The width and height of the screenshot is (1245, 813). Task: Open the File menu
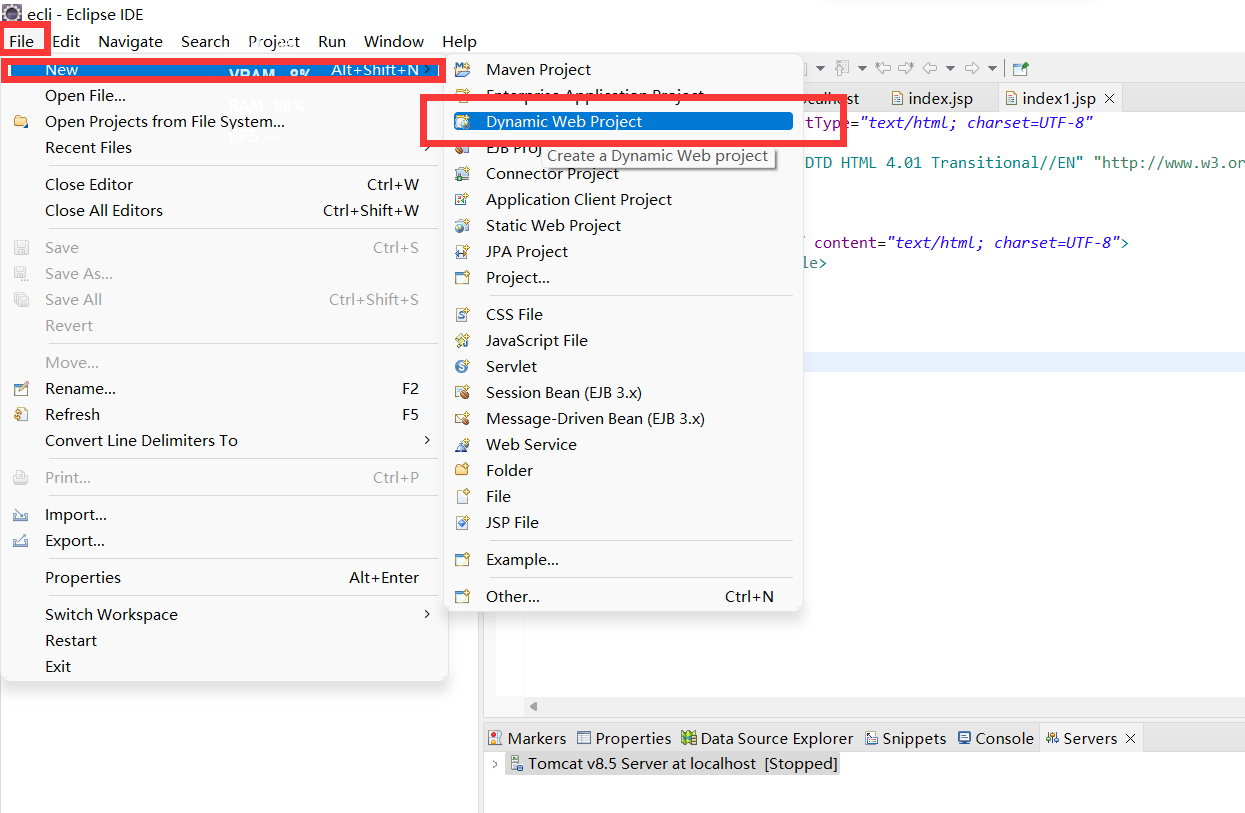pos(21,41)
